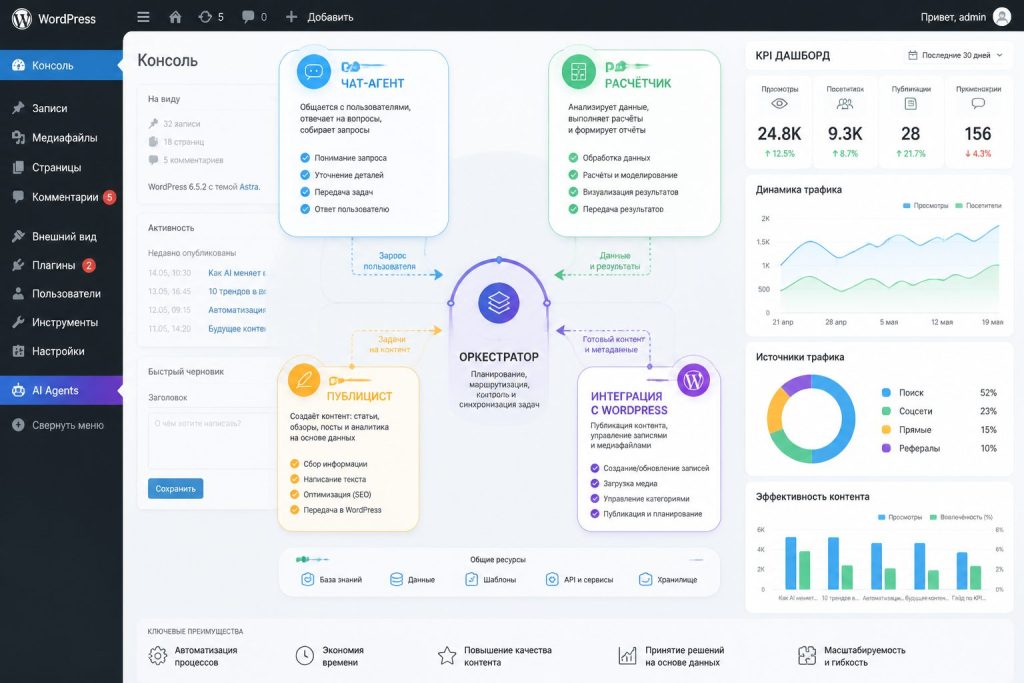This screenshot has width=1024, height=683.
Task: Click "Добавить" in the top bar
Action: click(320, 17)
